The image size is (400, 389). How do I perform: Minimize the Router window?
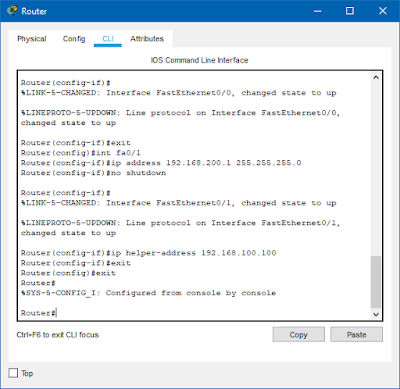point(318,11)
